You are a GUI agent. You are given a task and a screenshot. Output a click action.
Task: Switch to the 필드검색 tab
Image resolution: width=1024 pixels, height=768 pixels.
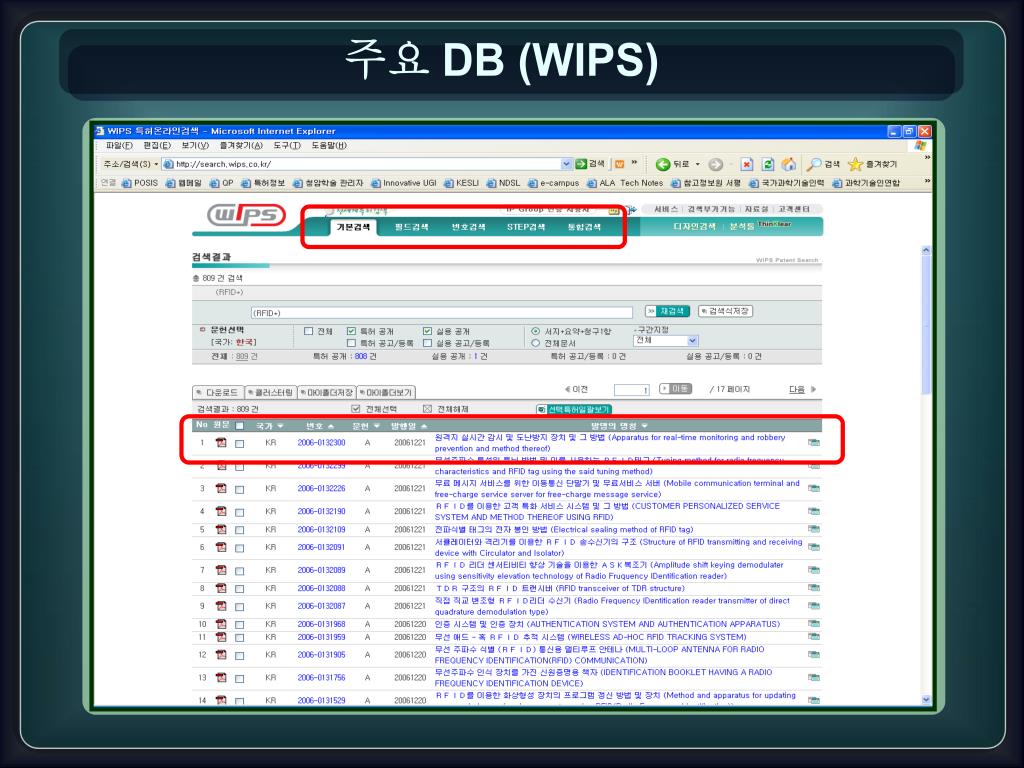click(x=411, y=227)
